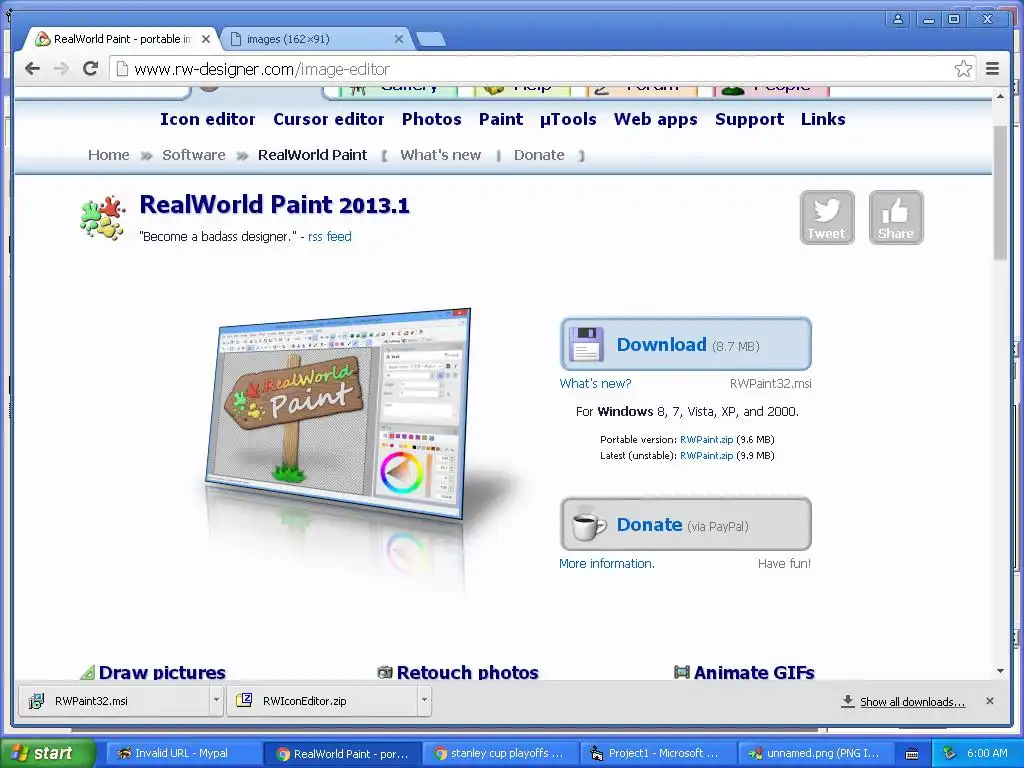Click the page icon in the address bar

click(122, 69)
